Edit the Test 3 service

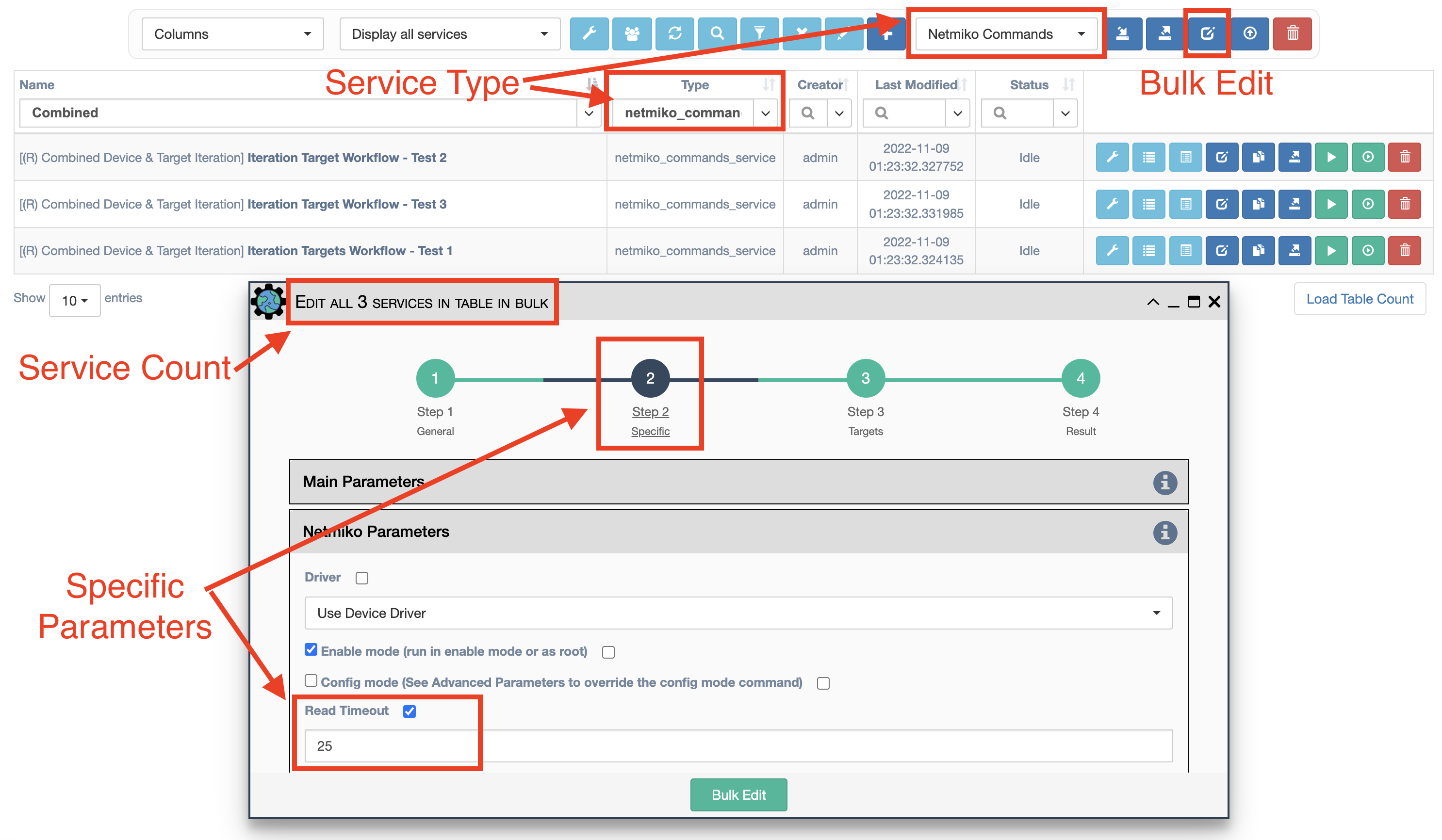pos(1222,204)
